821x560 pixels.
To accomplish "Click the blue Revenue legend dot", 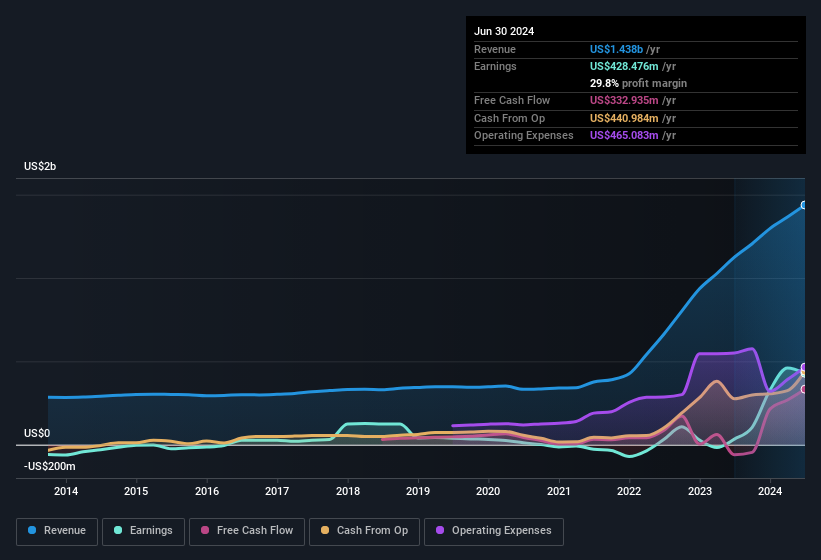I will pos(33,531).
